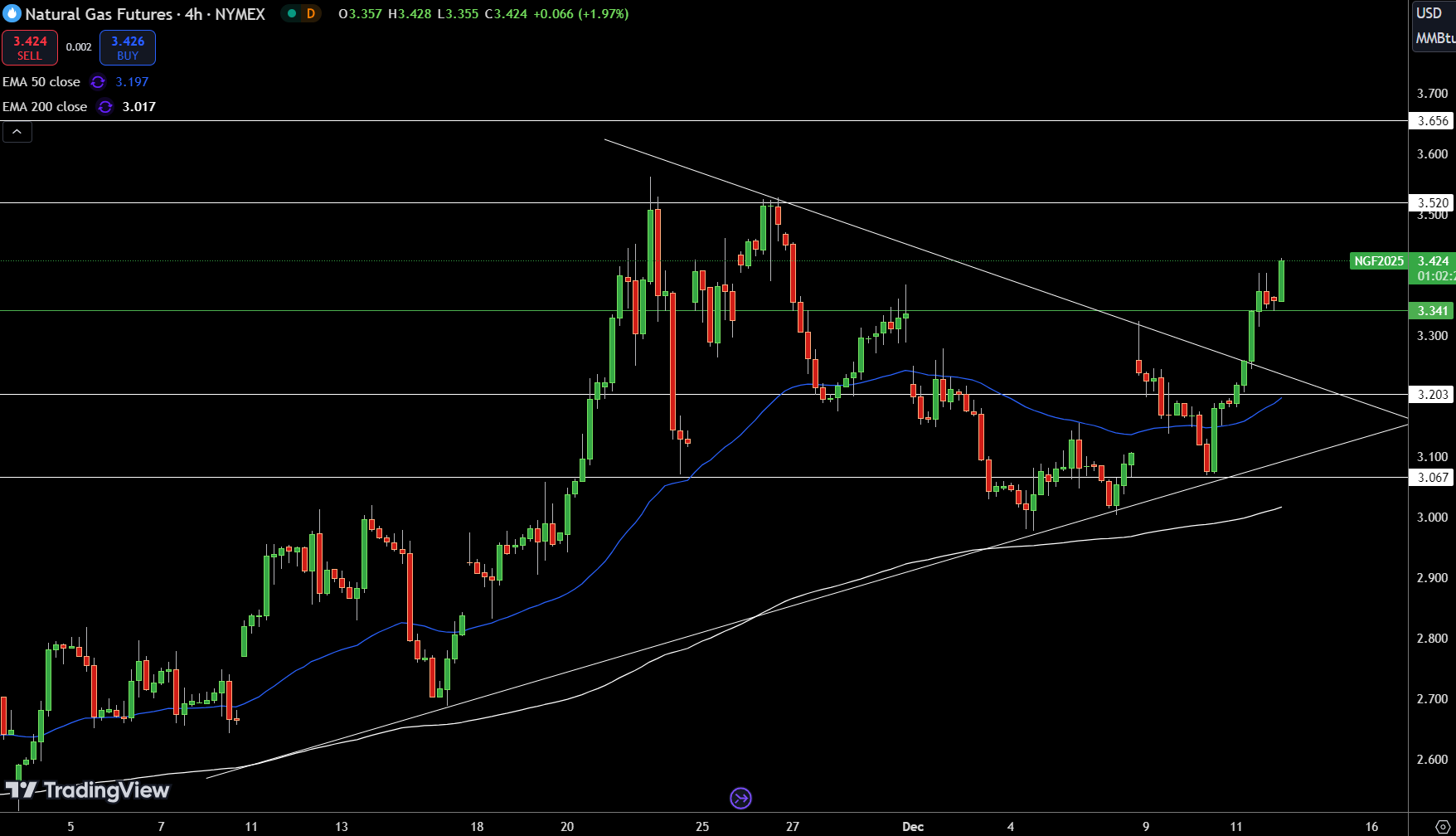
Task: Collapse the indicator legend with chevron
Action: coord(17,132)
